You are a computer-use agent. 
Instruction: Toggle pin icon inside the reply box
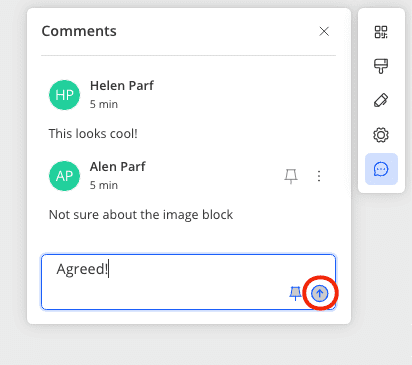[295, 293]
